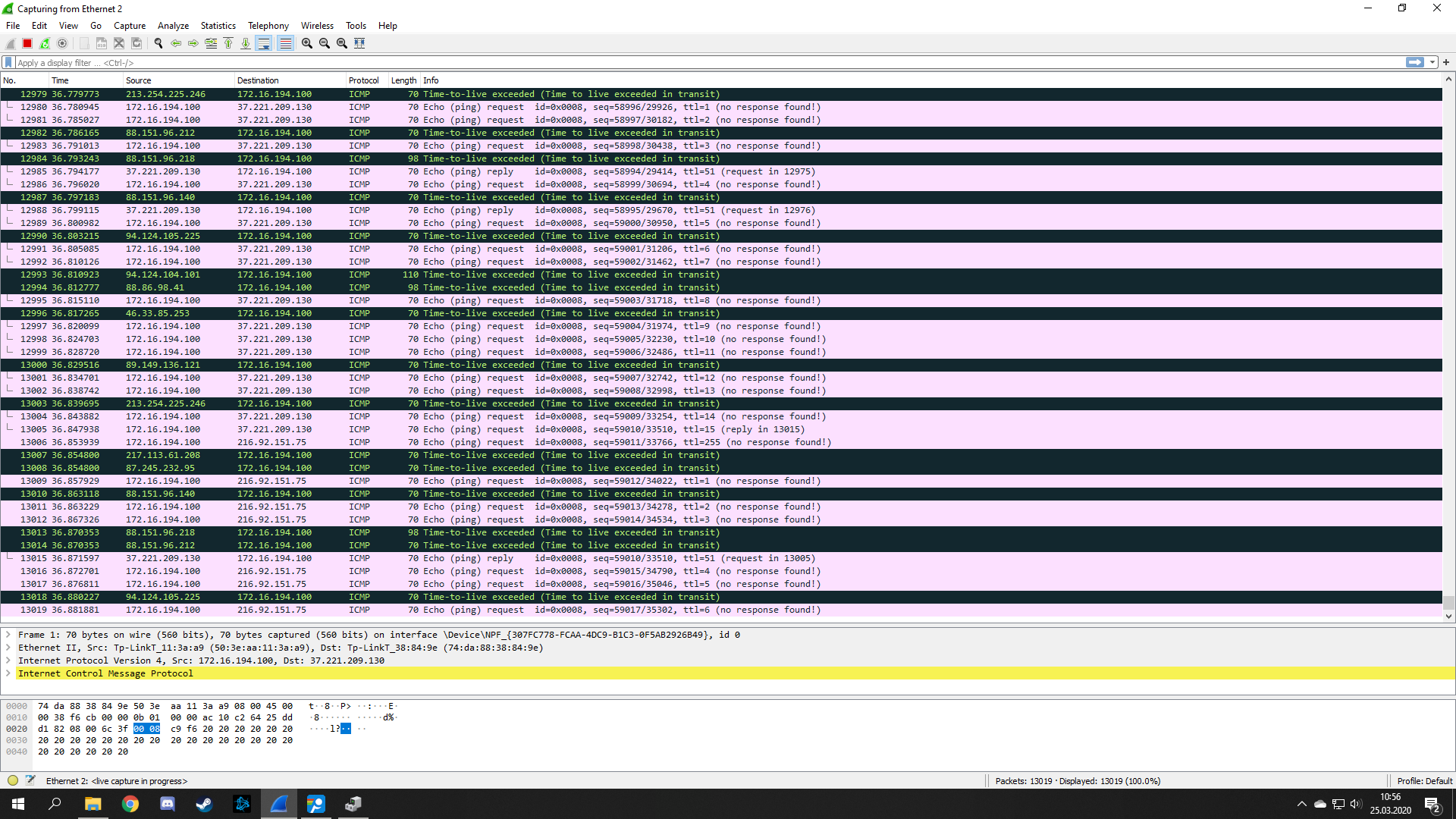Viewport: 1456px width, 819px height.
Task: Expand Internet Control Message Protocol node
Action: click(8, 673)
